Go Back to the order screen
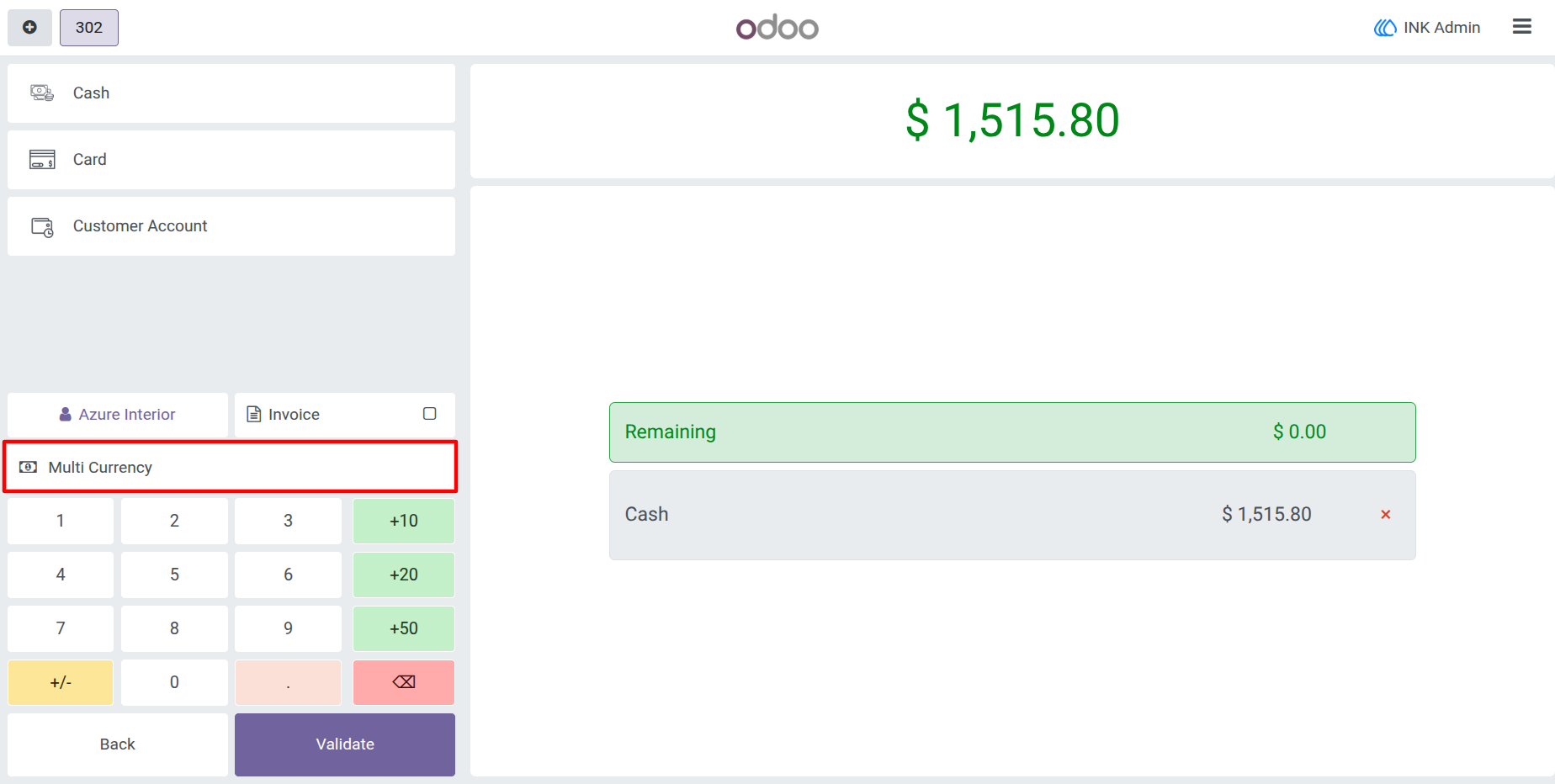1555x784 pixels. tap(118, 744)
